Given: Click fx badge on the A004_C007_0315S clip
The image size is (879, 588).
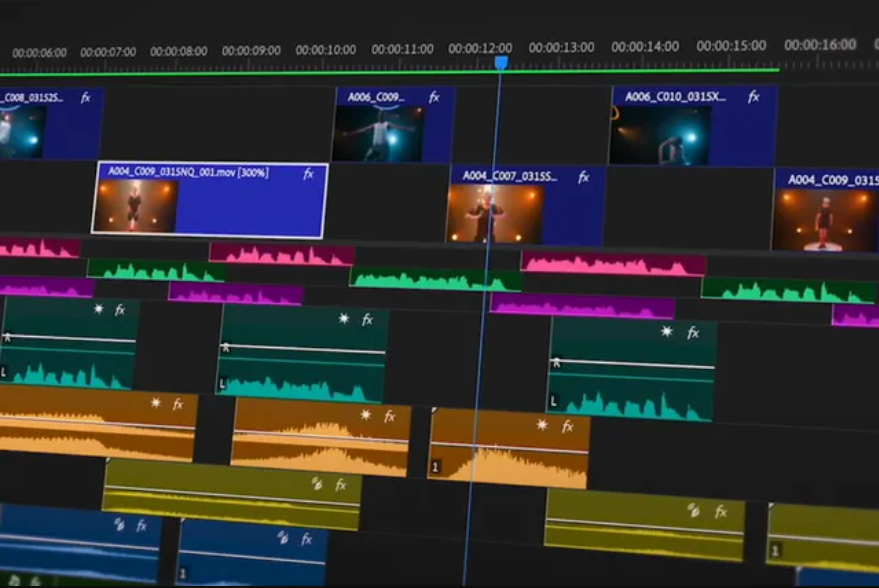Looking at the screenshot, I should (x=584, y=178).
